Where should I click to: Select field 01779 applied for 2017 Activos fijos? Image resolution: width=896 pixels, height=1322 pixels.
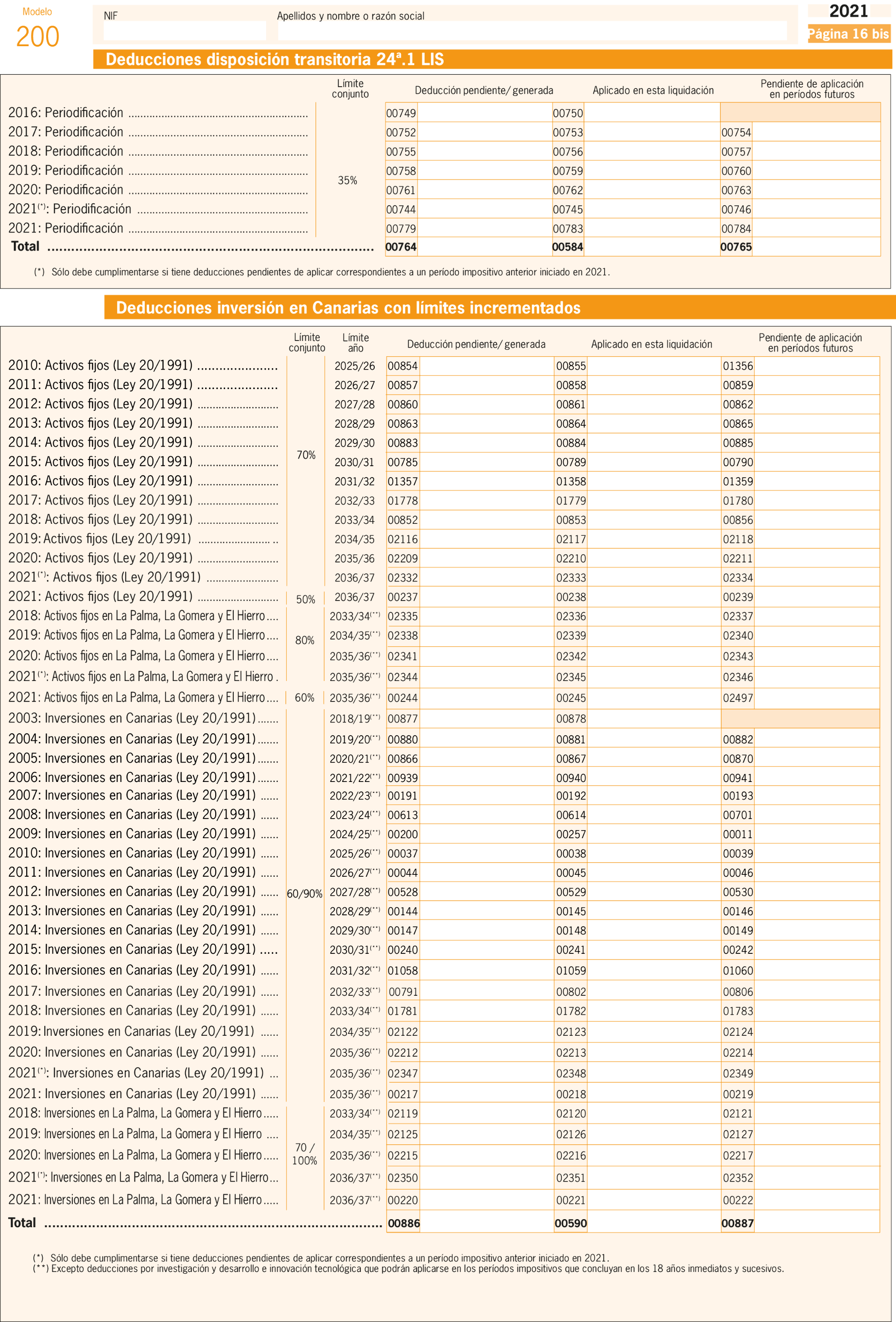click(653, 501)
